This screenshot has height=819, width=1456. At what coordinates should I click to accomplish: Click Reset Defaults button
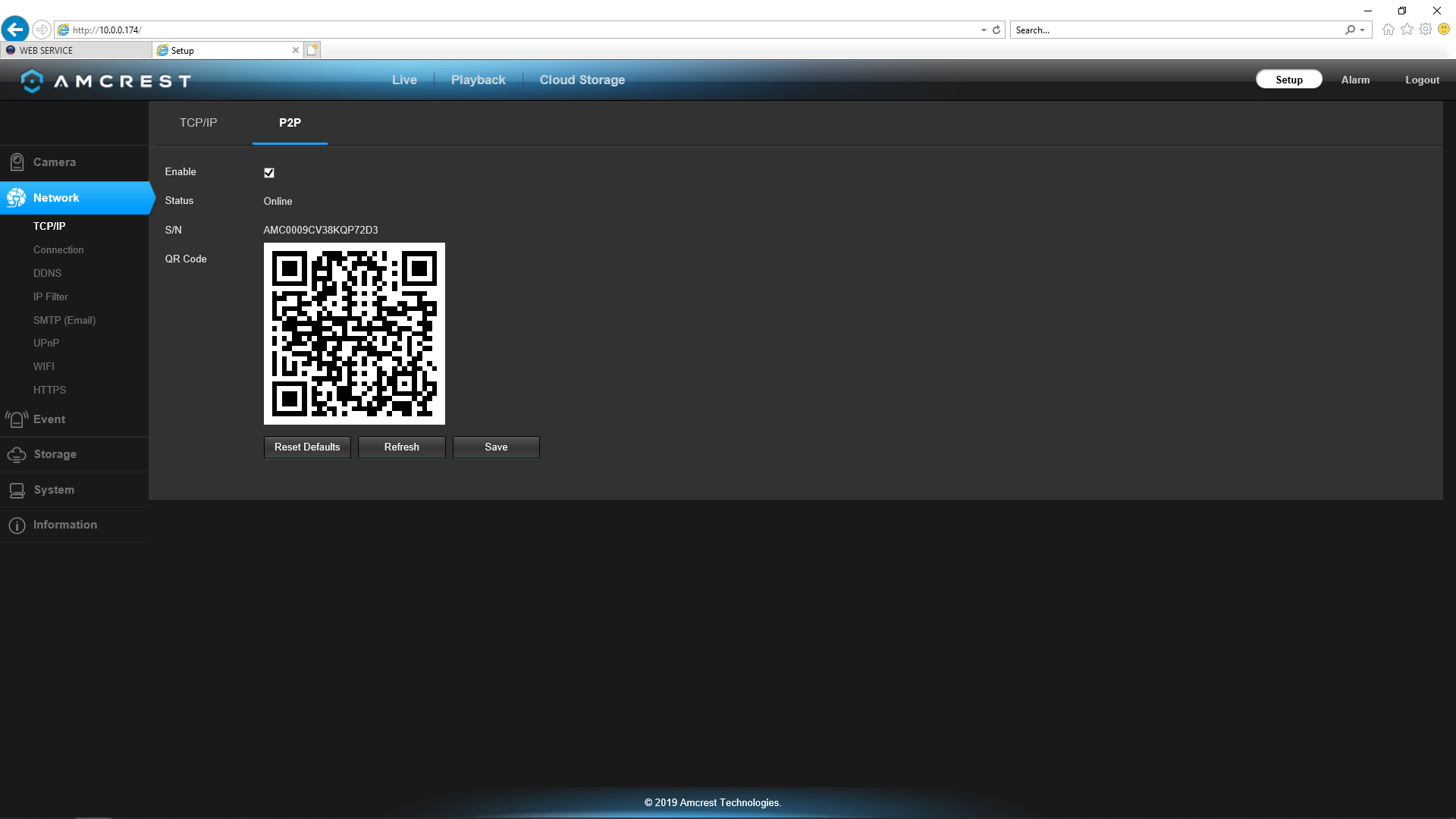tap(307, 447)
